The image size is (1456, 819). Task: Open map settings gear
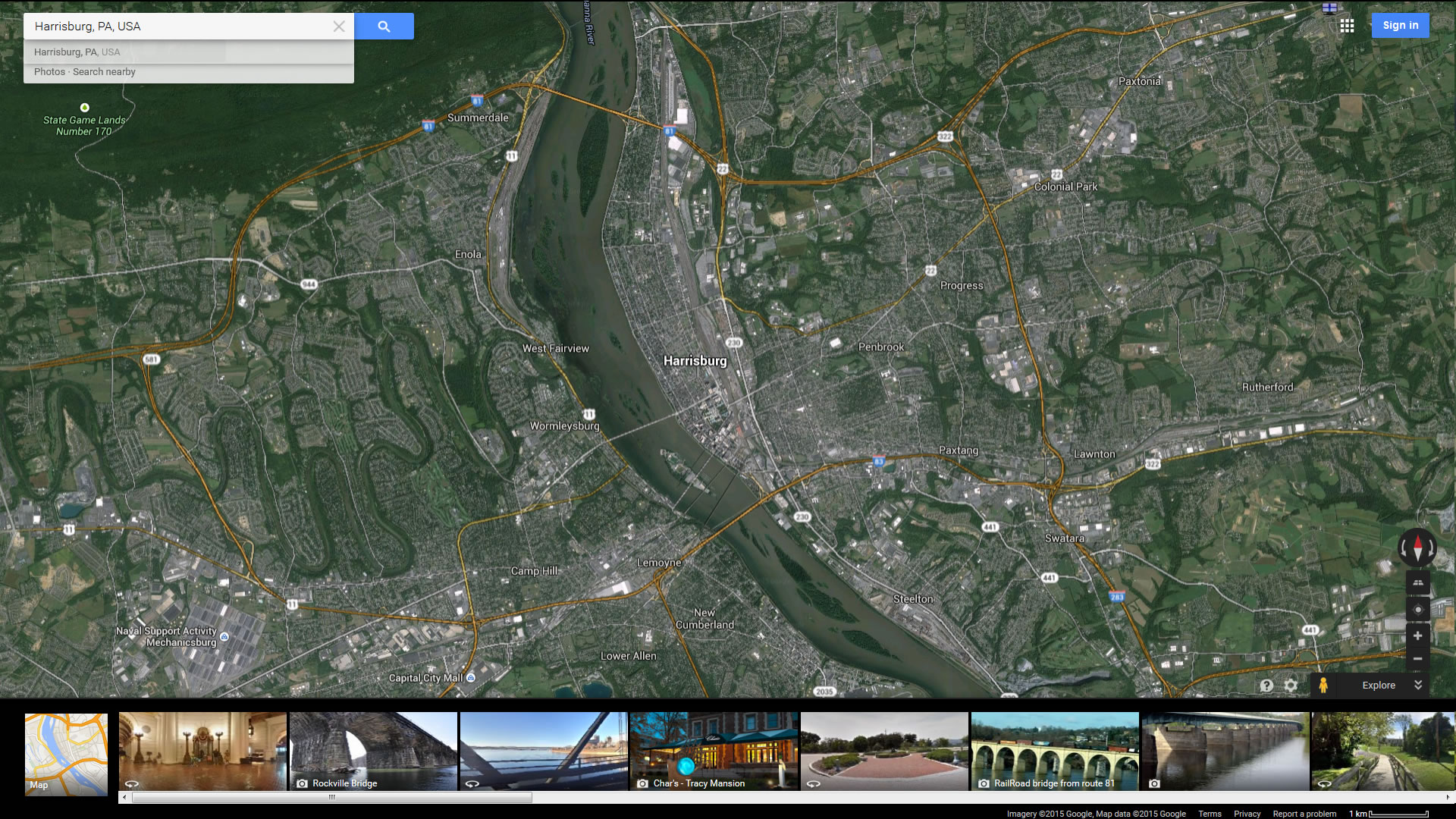coord(1291,686)
